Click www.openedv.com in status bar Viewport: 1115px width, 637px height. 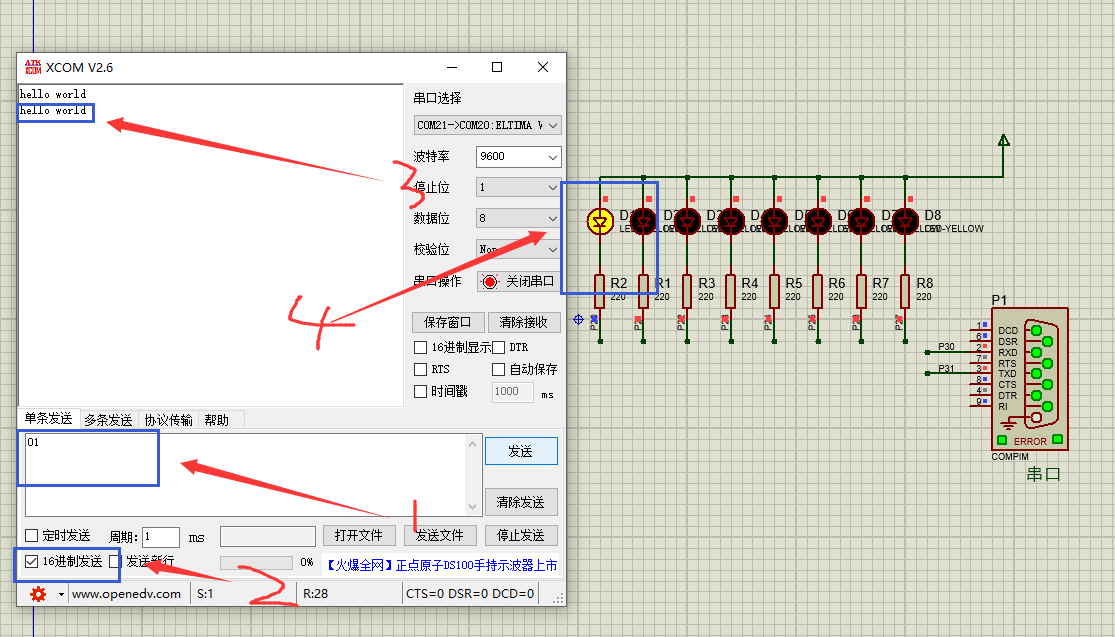(x=127, y=594)
